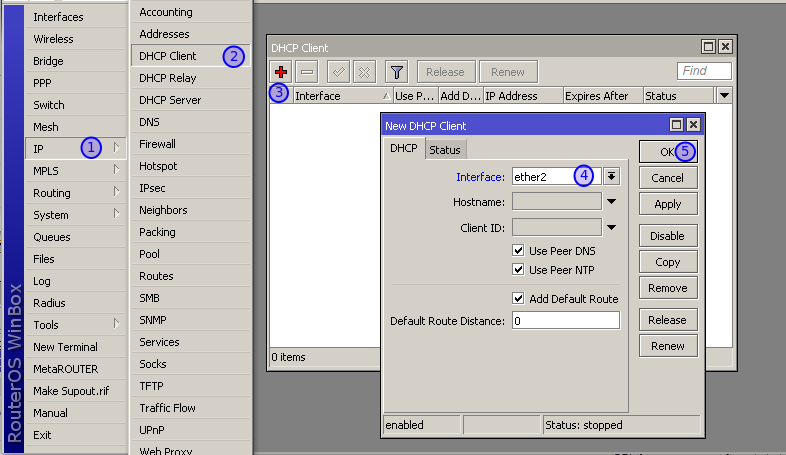Open New Terminal from the sidebar
786x455 pixels.
65,347
